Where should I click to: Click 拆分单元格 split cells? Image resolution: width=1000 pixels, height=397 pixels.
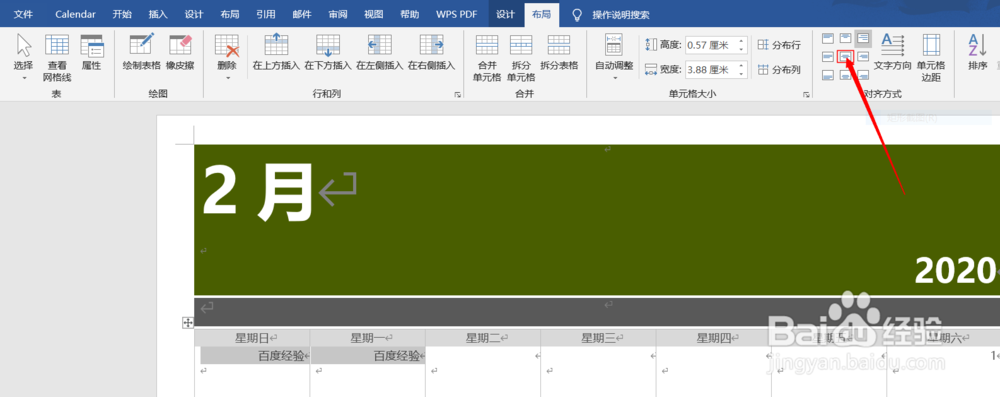pos(521,57)
